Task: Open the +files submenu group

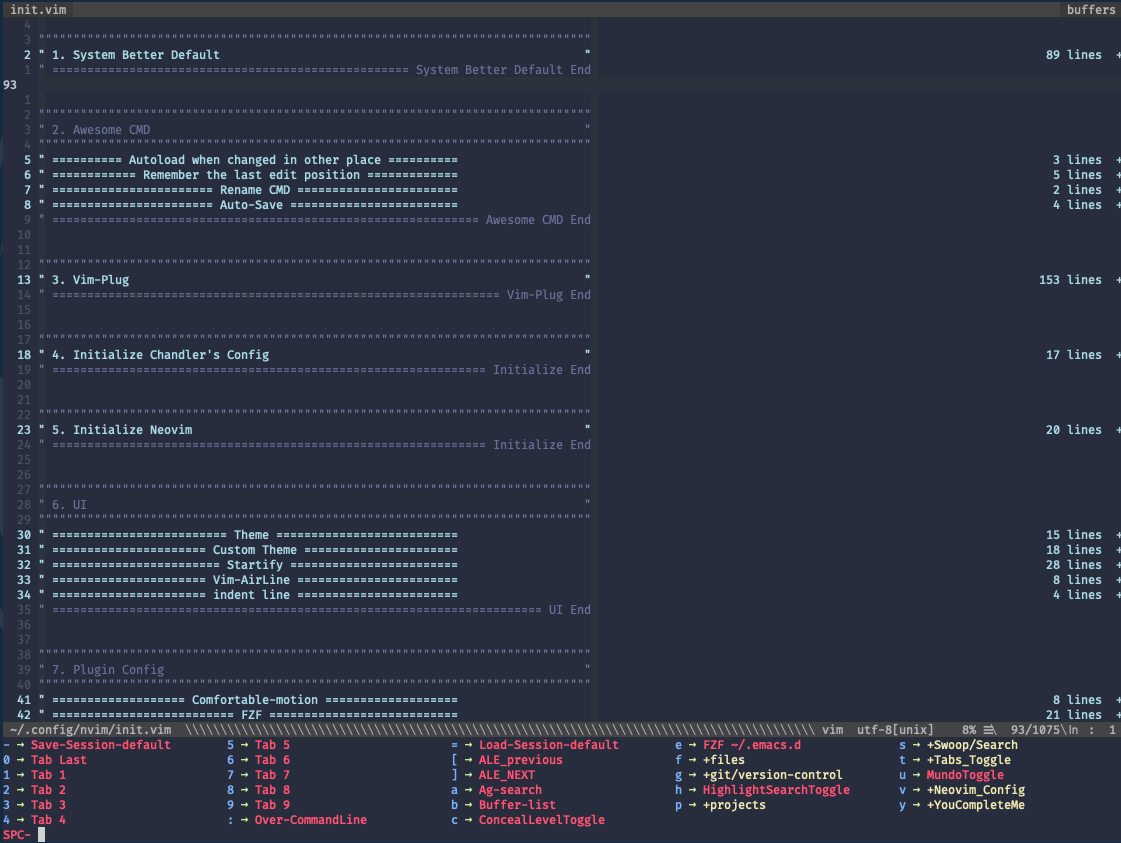Action: [x=724, y=760]
